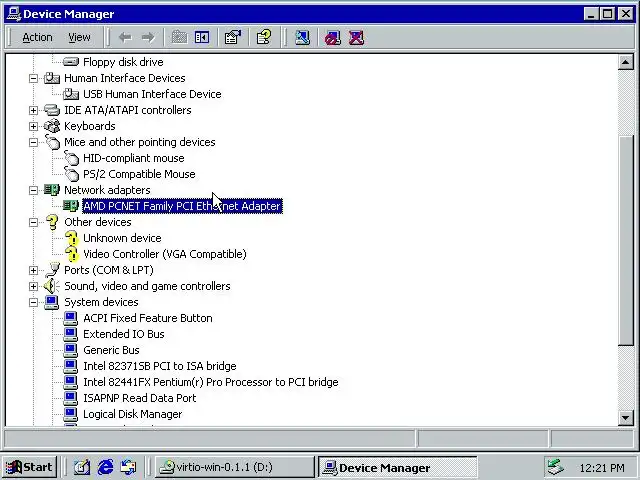The width and height of the screenshot is (640, 480).
Task: Switch to virtio-win-0.1.1 (D:) taskbar window
Action: pos(235,467)
